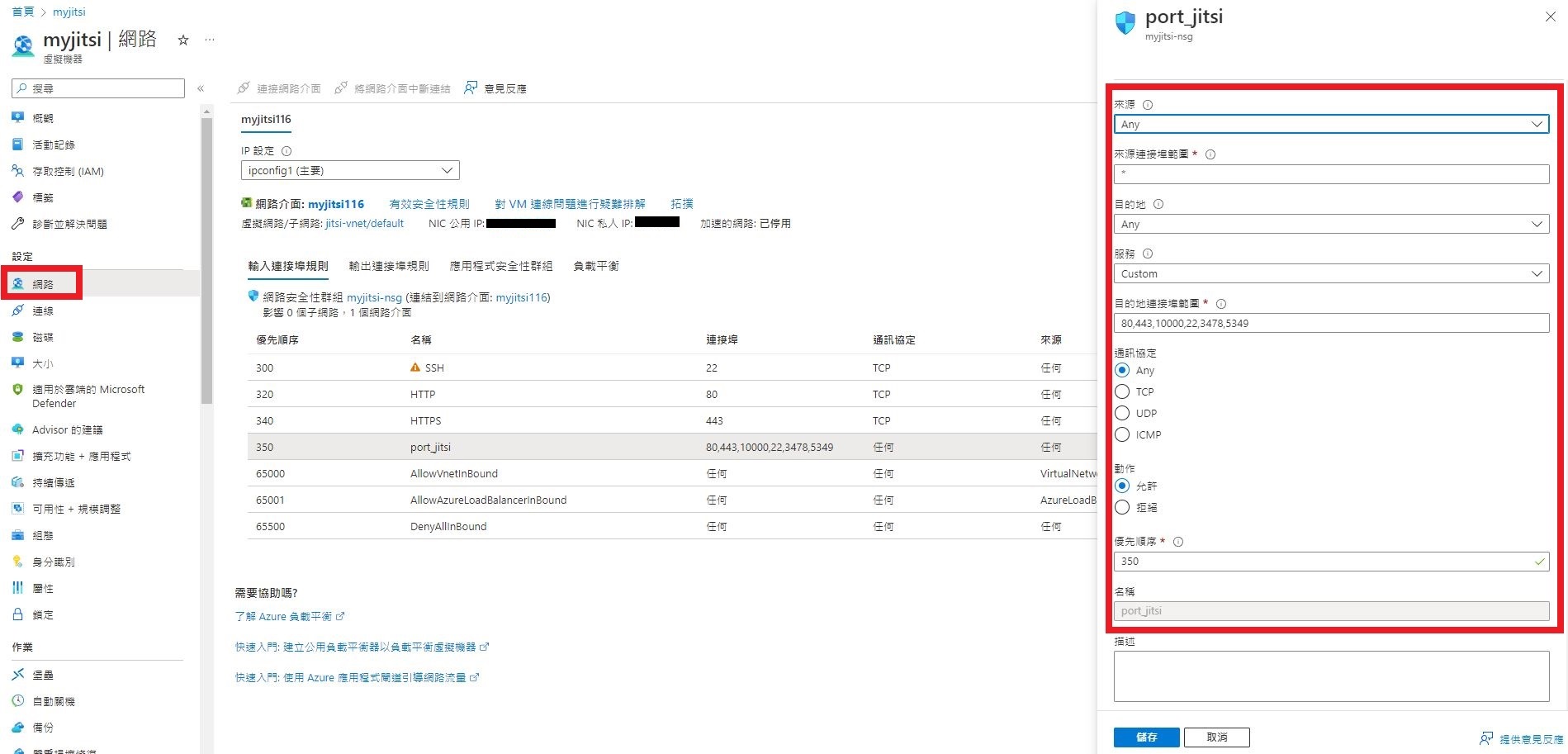Click 意見反應 feedback toolbar item
The width and height of the screenshot is (1568, 754).
[495, 88]
